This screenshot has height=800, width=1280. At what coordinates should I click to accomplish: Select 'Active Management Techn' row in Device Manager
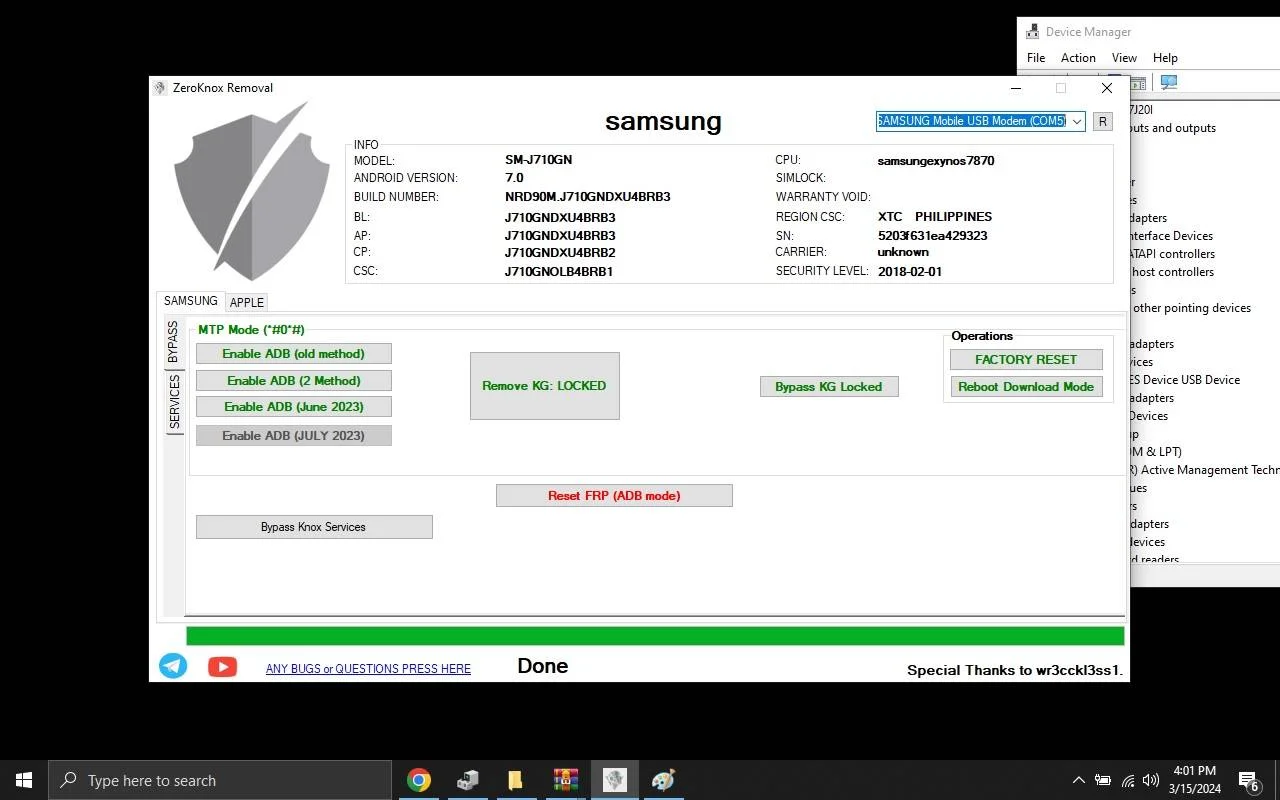click(x=1204, y=470)
